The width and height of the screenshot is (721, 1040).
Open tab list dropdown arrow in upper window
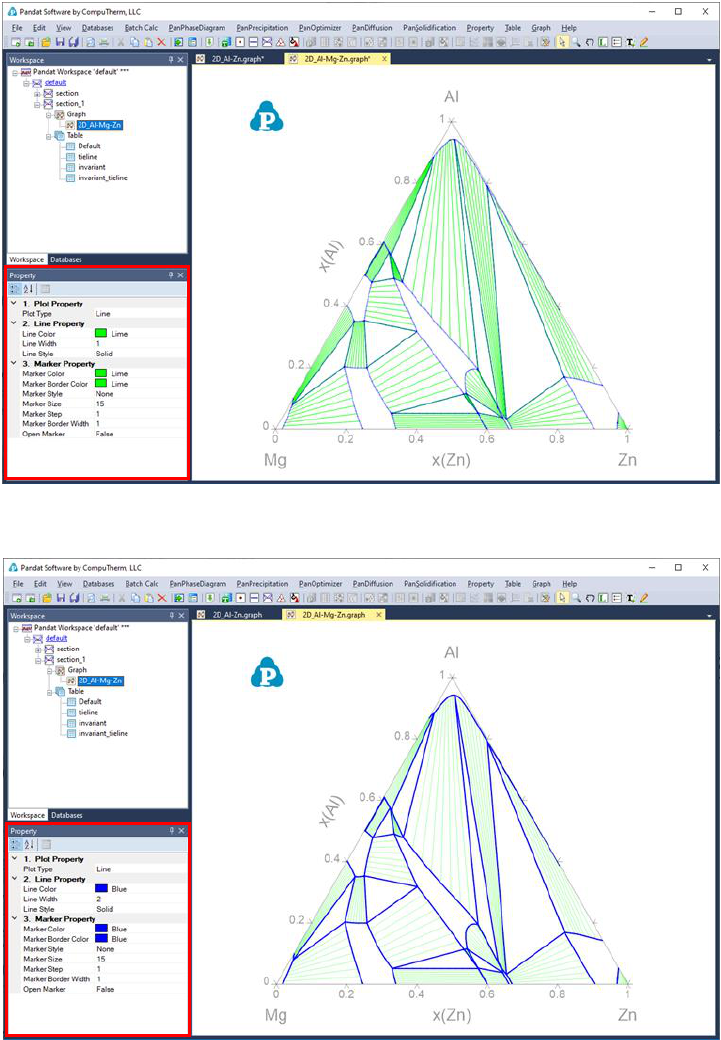pos(710,60)
